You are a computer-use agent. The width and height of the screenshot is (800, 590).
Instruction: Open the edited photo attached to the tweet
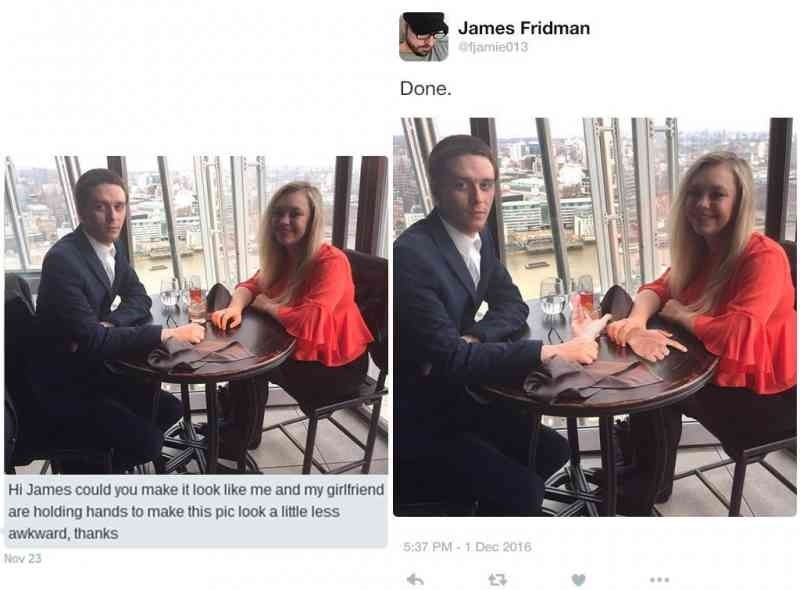coord(594,317)
